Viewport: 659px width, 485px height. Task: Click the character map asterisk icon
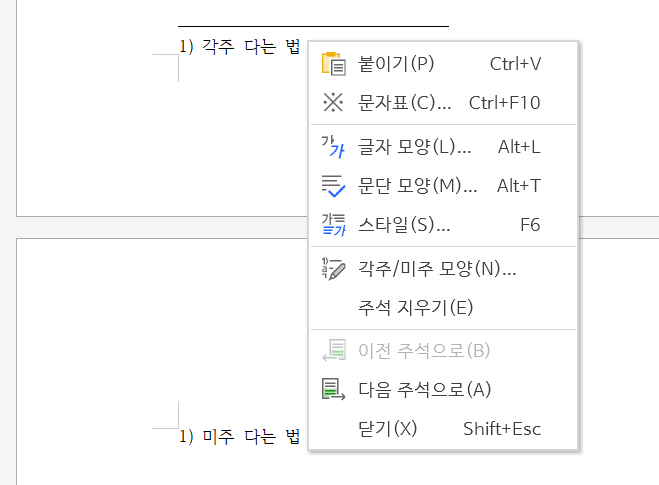pos(333,102)
